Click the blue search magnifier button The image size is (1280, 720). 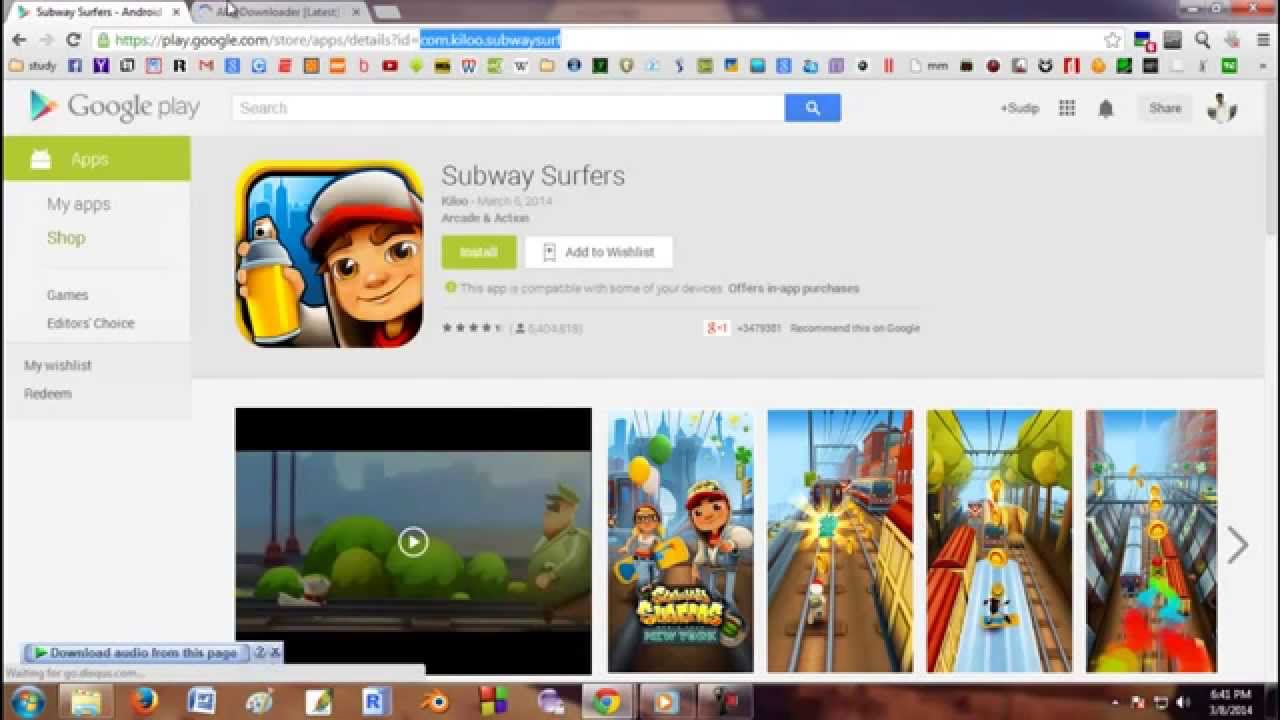pyautogui.click(x=812, y=108)
